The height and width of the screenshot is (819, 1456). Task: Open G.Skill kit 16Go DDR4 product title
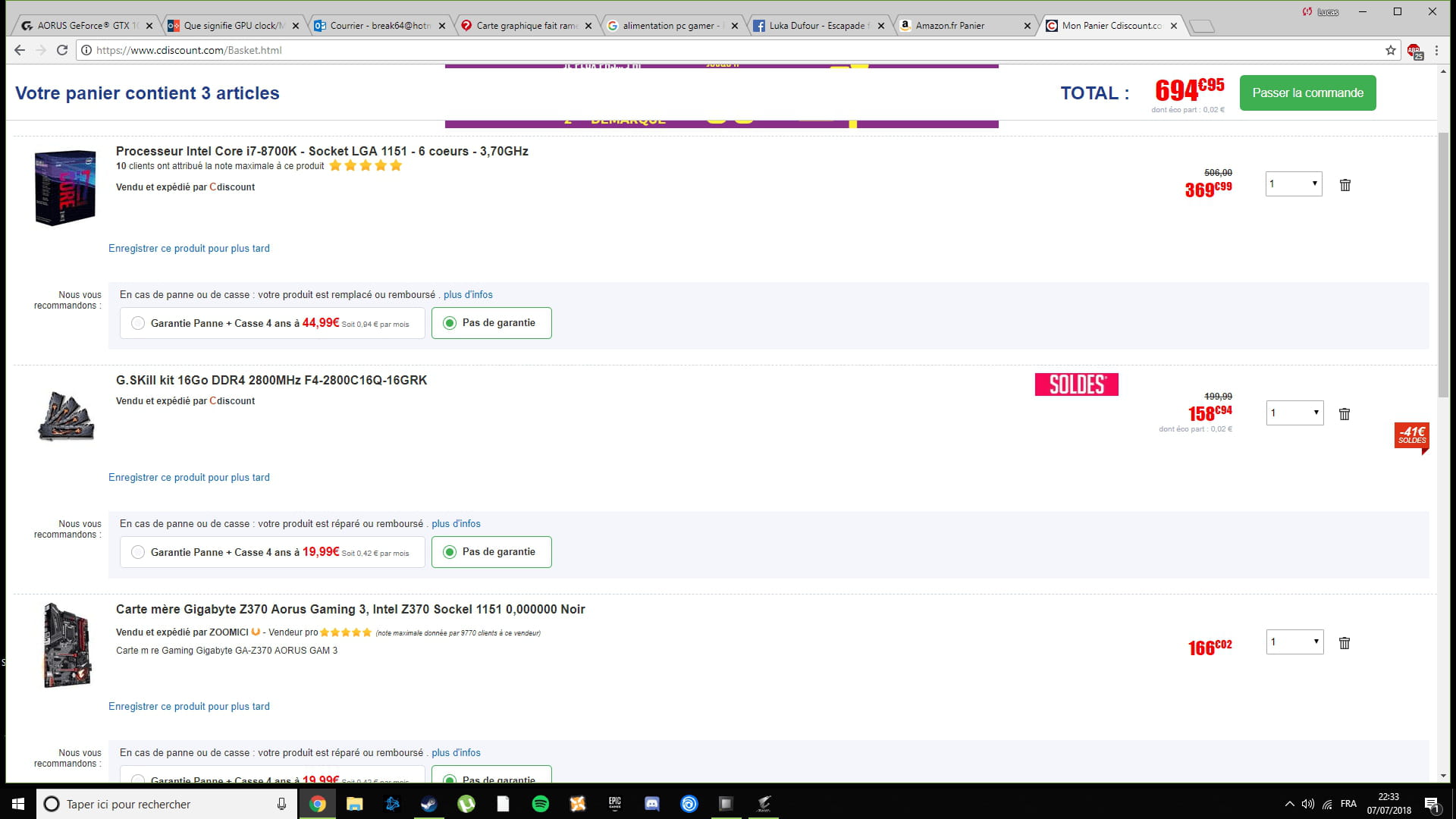click(x=271, y=380)
